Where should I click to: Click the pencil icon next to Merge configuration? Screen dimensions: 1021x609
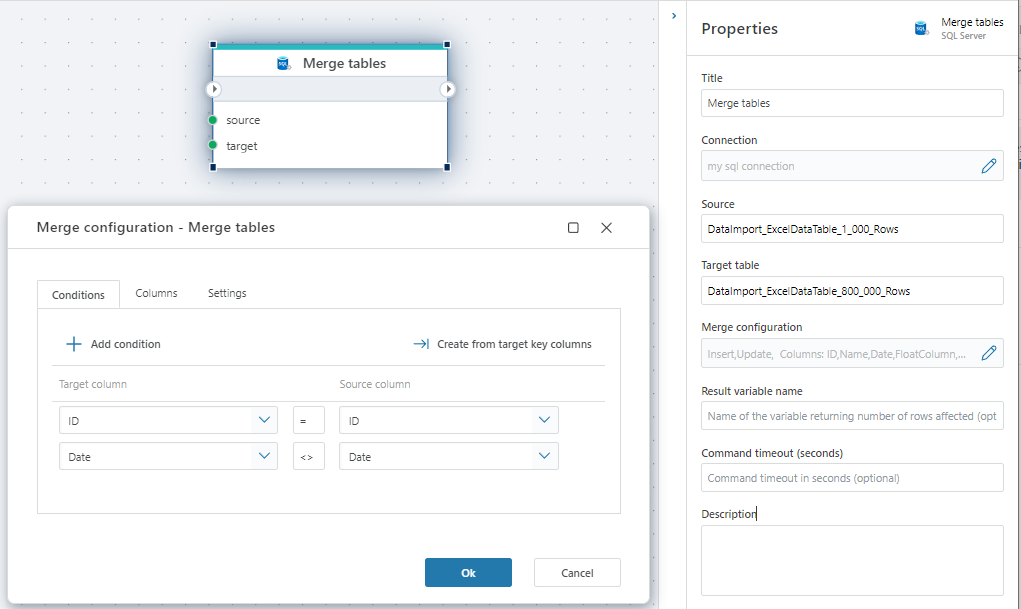point(989,353)
